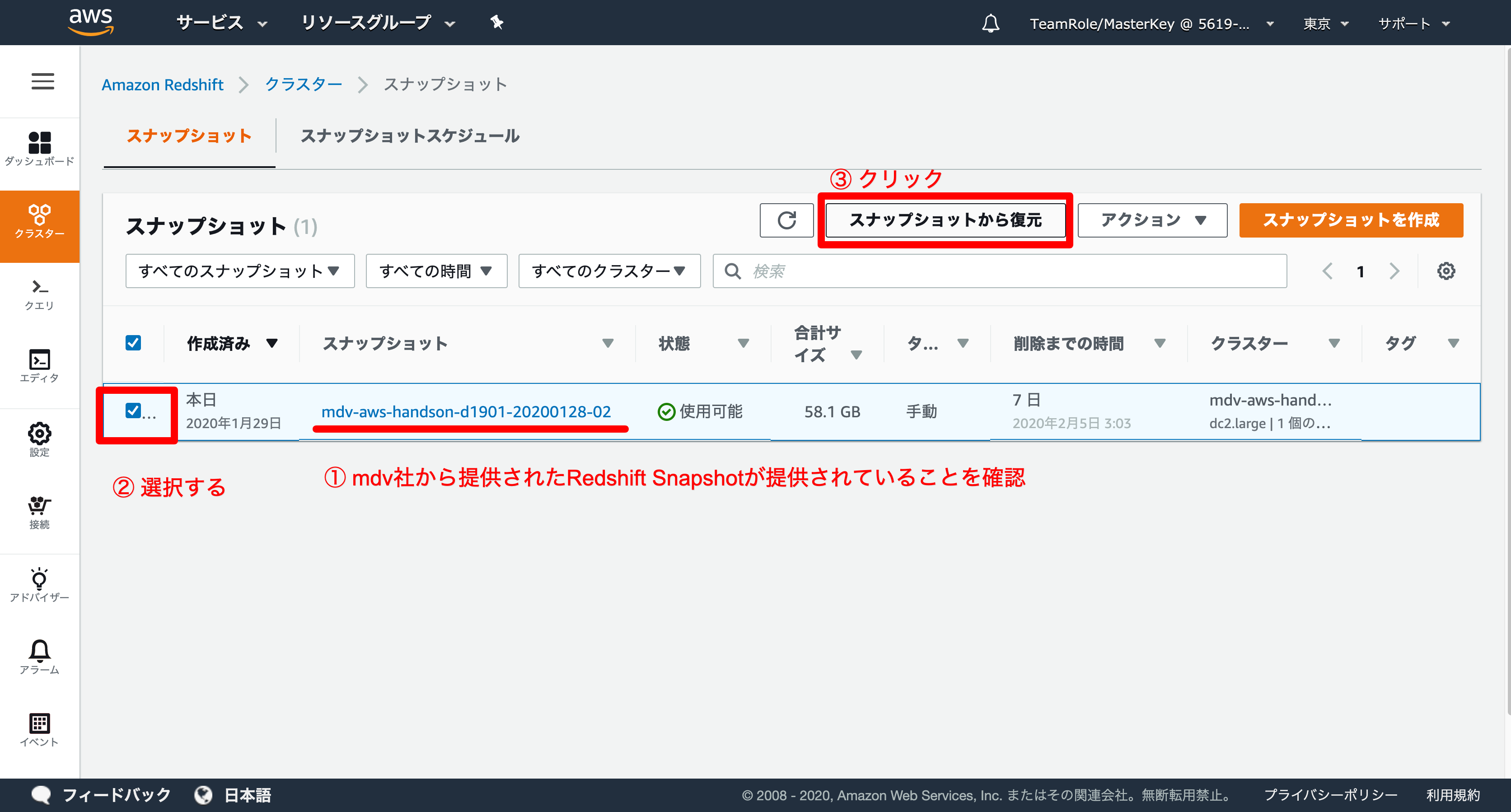Click page number 1 in pagination

(x=1360, y=271)
